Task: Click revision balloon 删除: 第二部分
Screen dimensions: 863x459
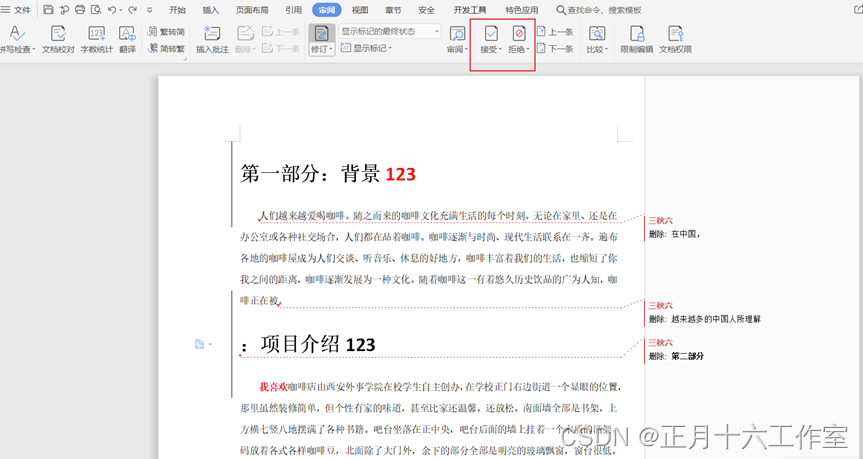Action: (676, 356)
